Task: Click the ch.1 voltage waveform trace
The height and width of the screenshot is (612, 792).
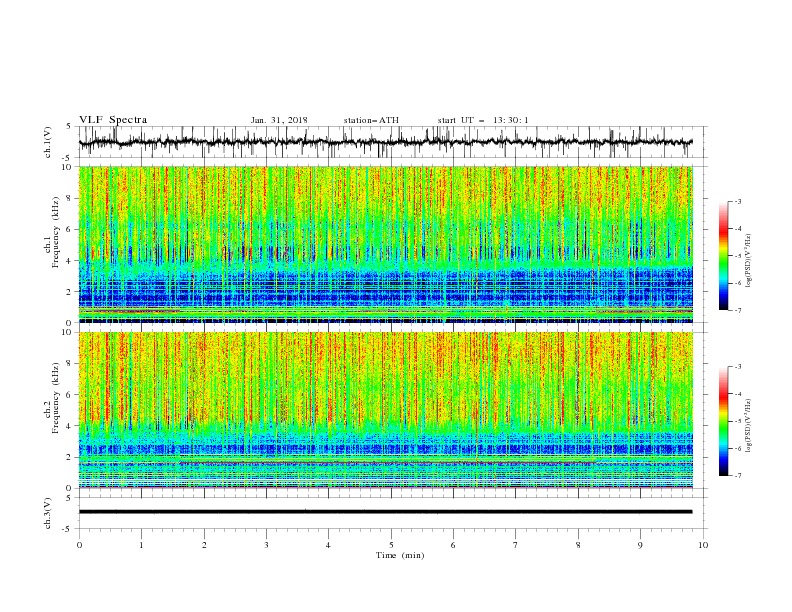Action: tap(385, 142)
